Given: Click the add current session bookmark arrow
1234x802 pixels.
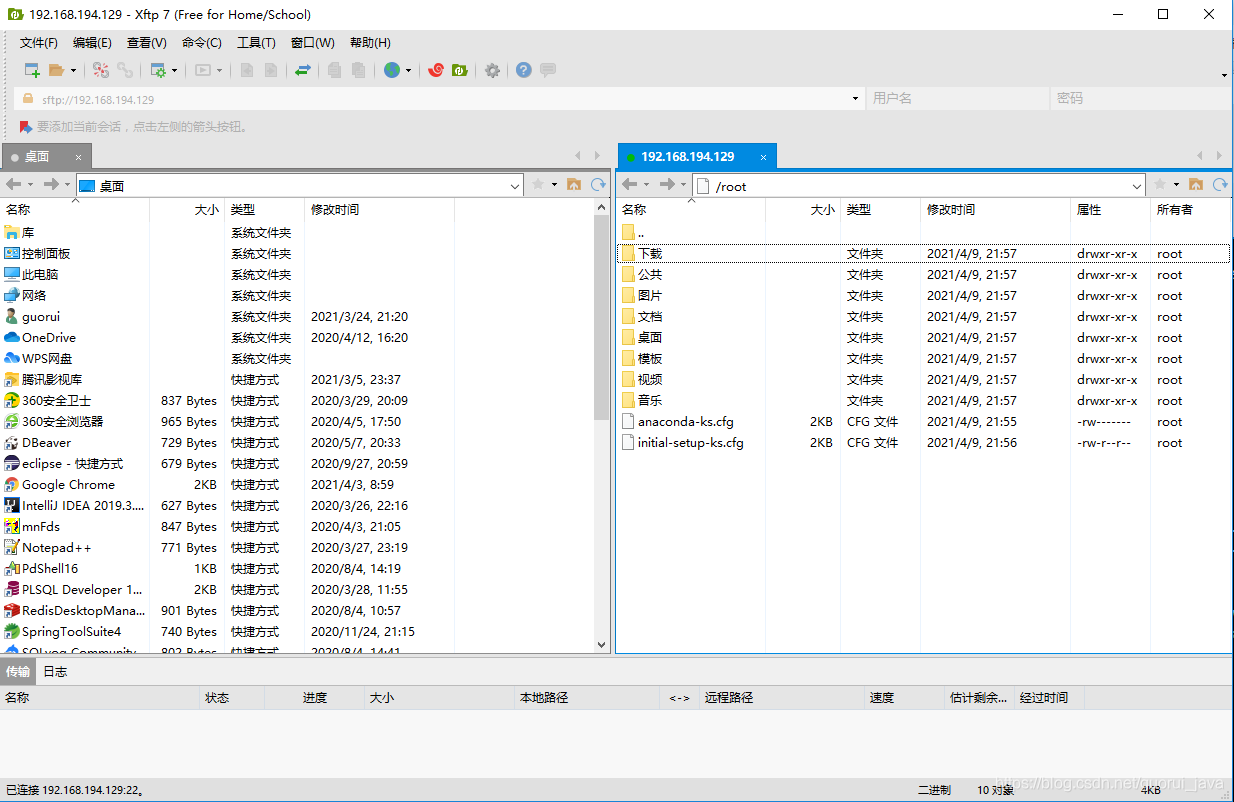Looking at the screenshot, I should (x=26, y=127).
